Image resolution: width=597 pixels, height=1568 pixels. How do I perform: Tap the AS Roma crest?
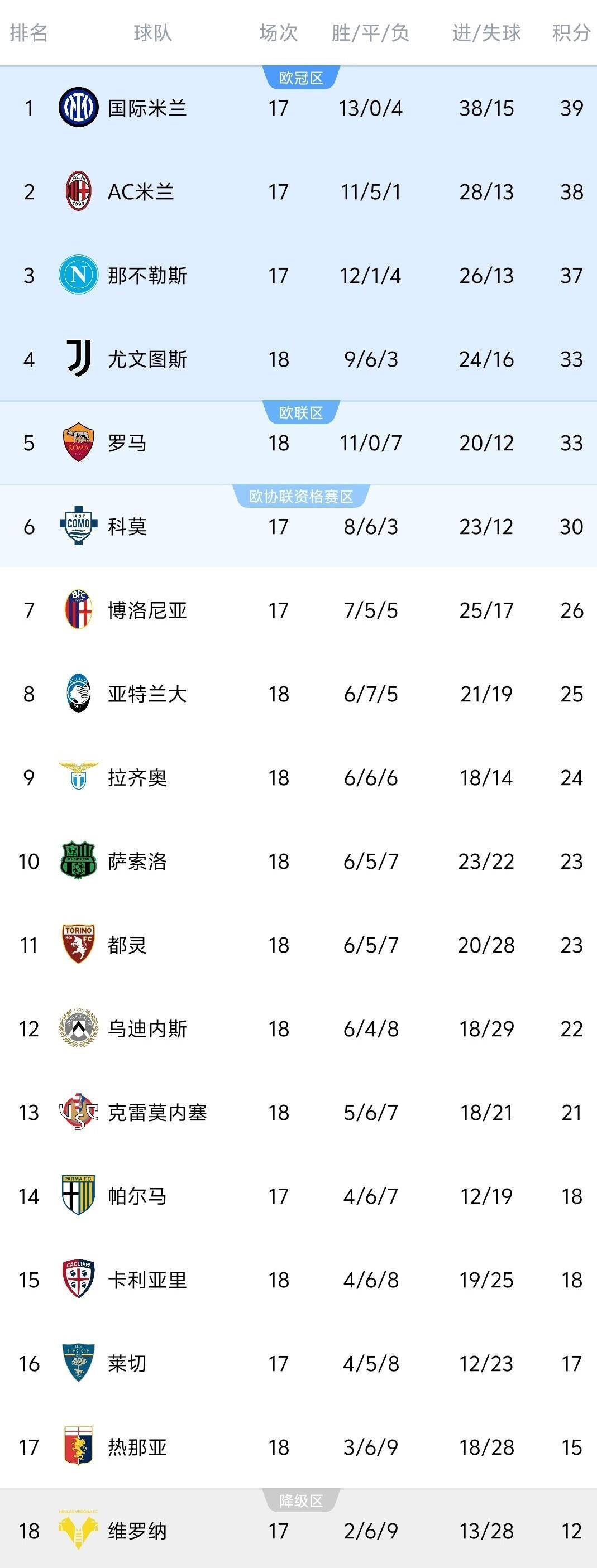tap(78, 442)
